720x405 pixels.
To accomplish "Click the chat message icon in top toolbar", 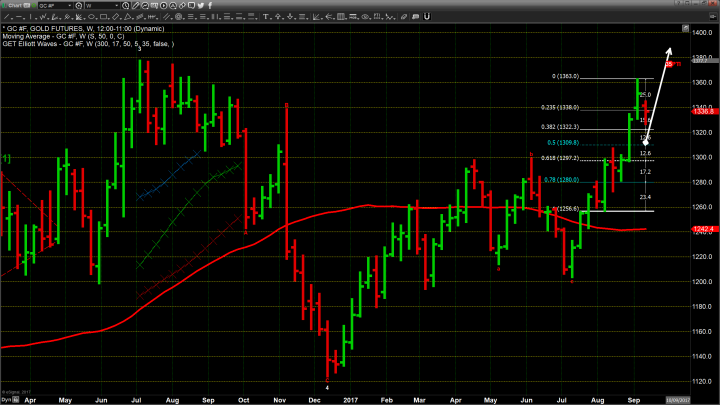I will pyautogui.click(x=191, y=6).
